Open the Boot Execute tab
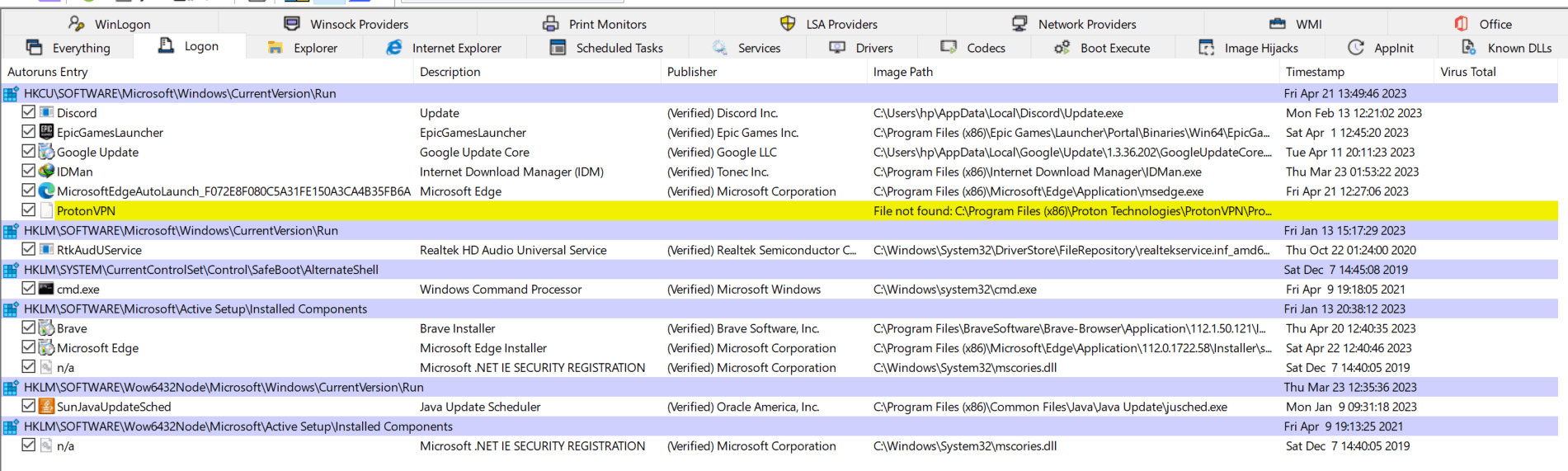Screen dimensions: 1568x471 point(1102,48)
